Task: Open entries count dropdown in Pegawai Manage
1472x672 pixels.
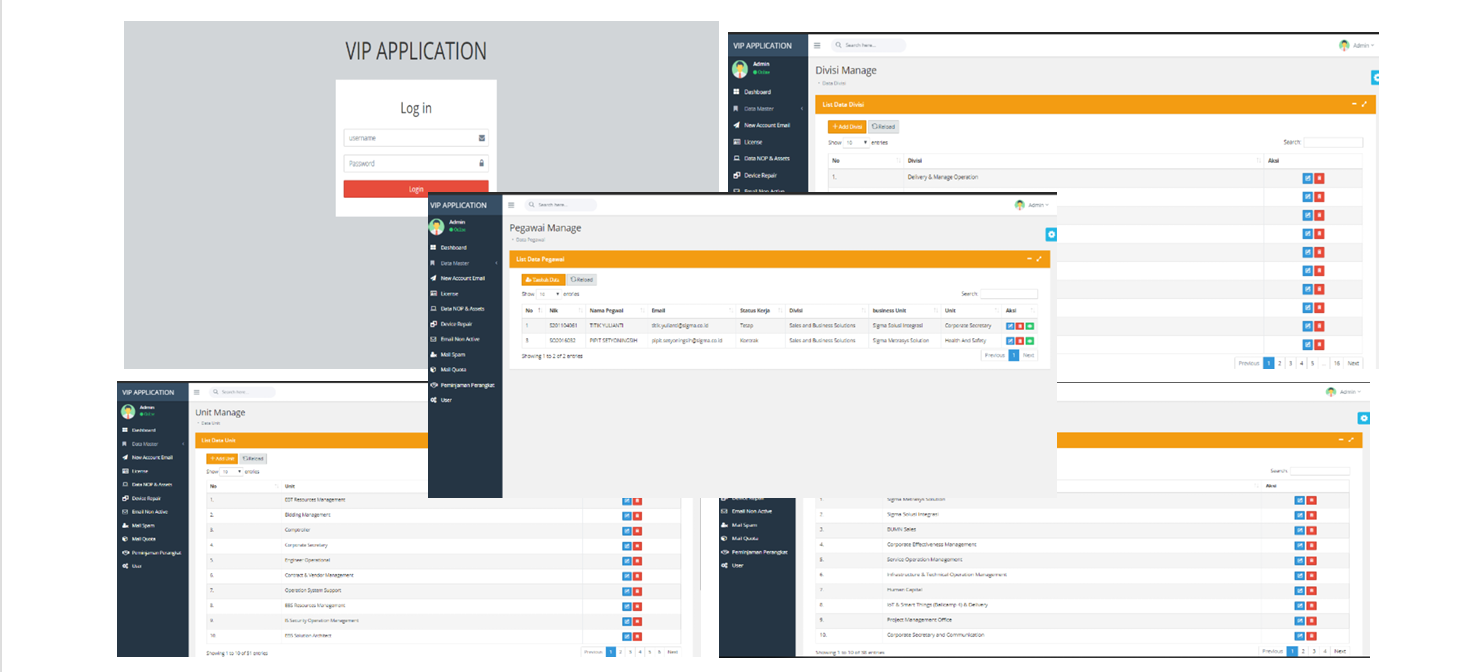Action: point(548,294)
